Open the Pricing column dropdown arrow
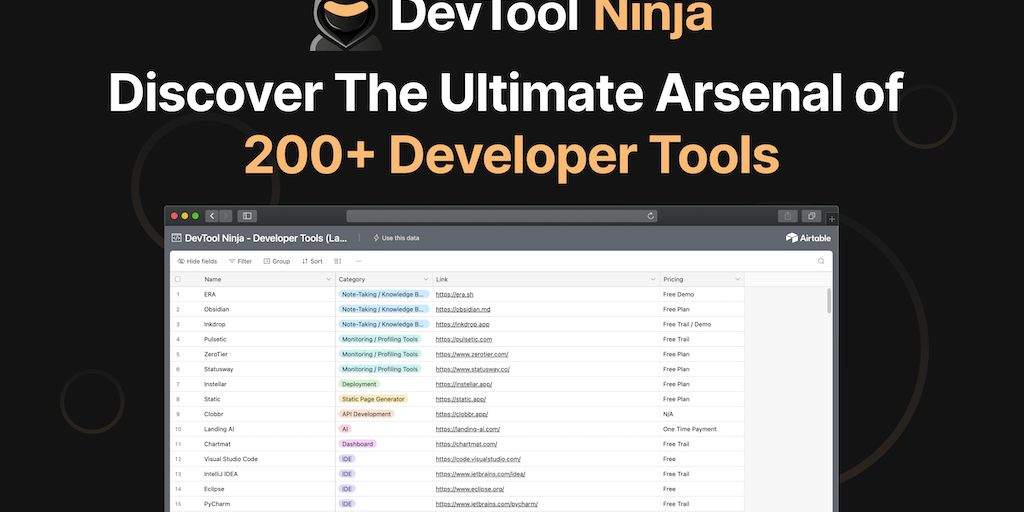Screen dimensions: 1024x512 click(738, 279)
